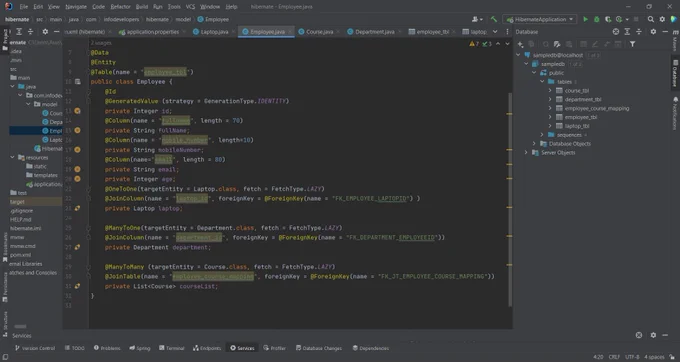This screenshot has width=680, height=362.
Task: Collapse the tables folder in Database tree
Action: [542, 82]
